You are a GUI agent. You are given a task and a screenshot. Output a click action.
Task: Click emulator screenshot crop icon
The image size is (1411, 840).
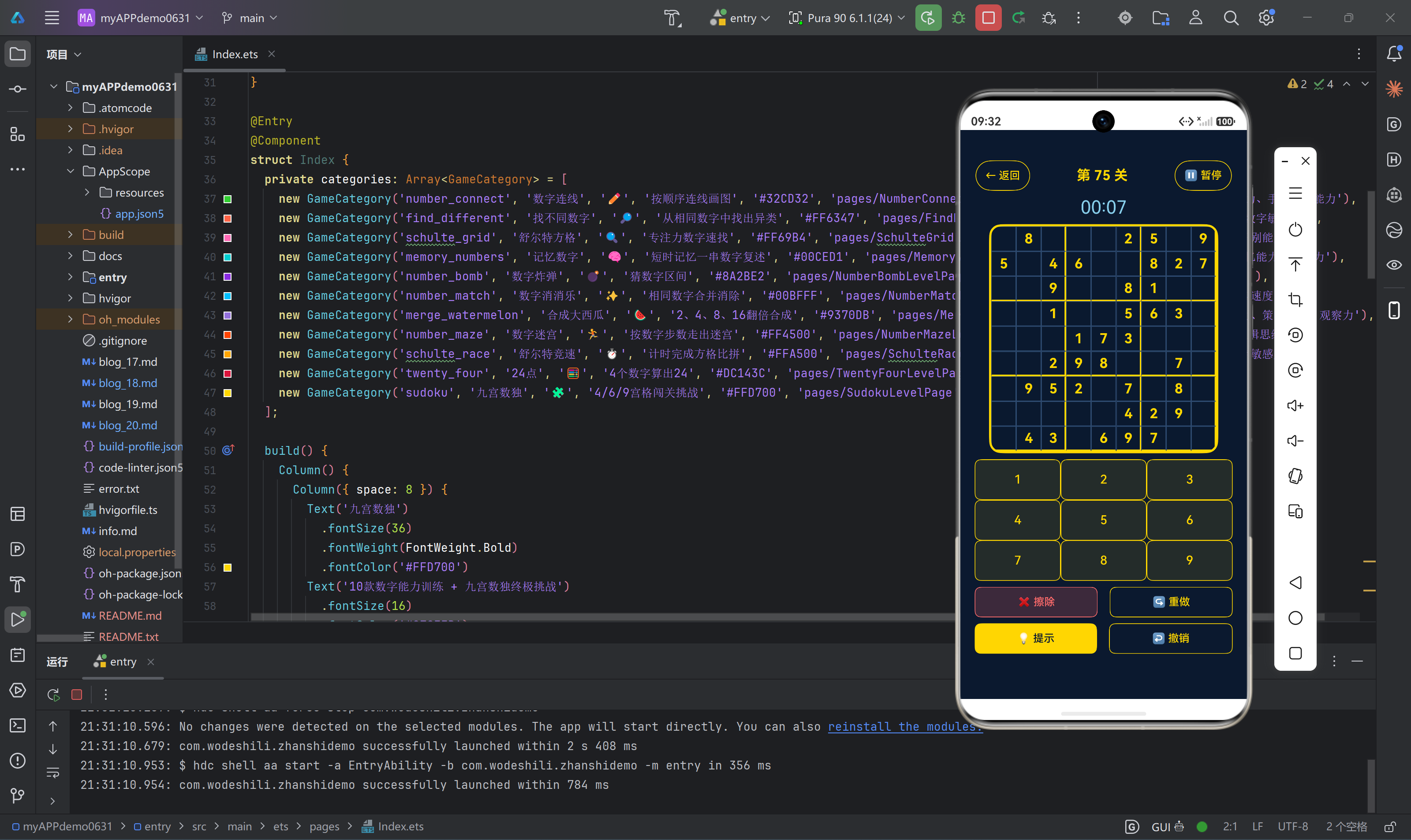1295,299
